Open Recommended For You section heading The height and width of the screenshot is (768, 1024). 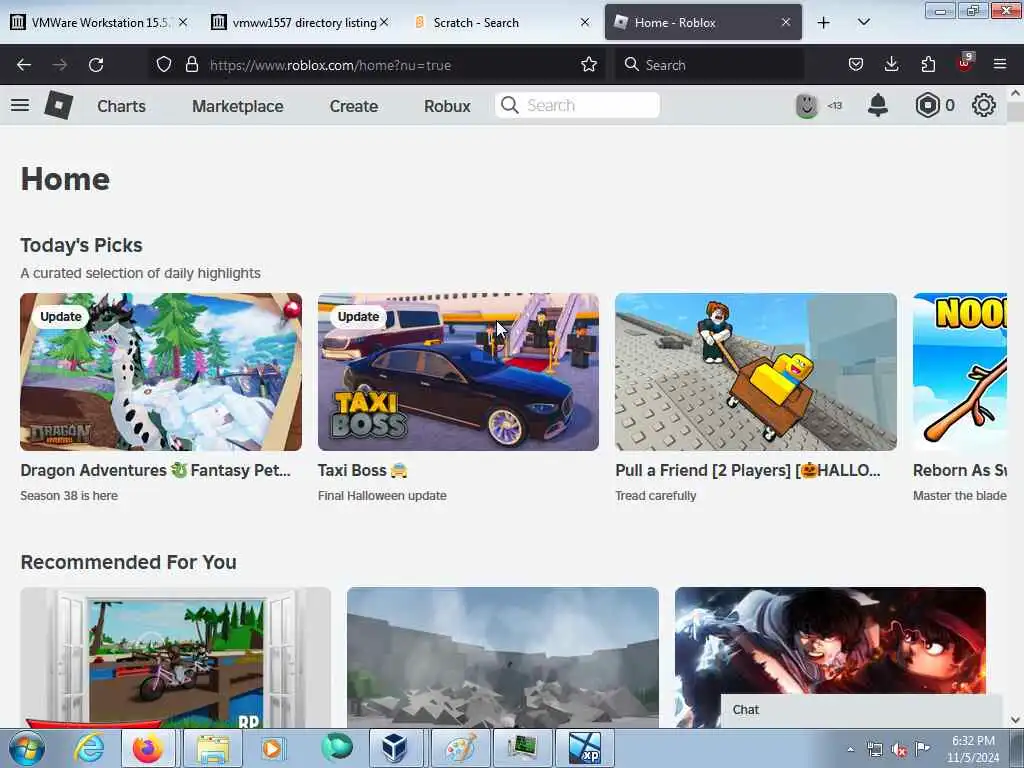(129, 562)
